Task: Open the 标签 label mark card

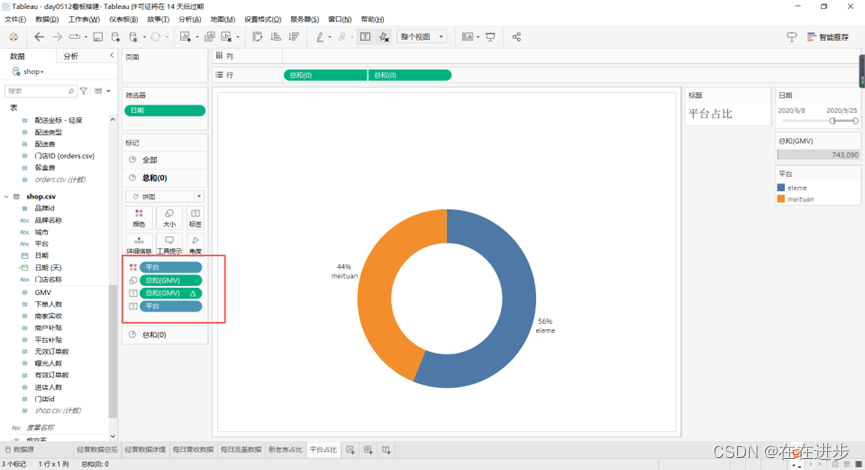Action: coord(195,218)
